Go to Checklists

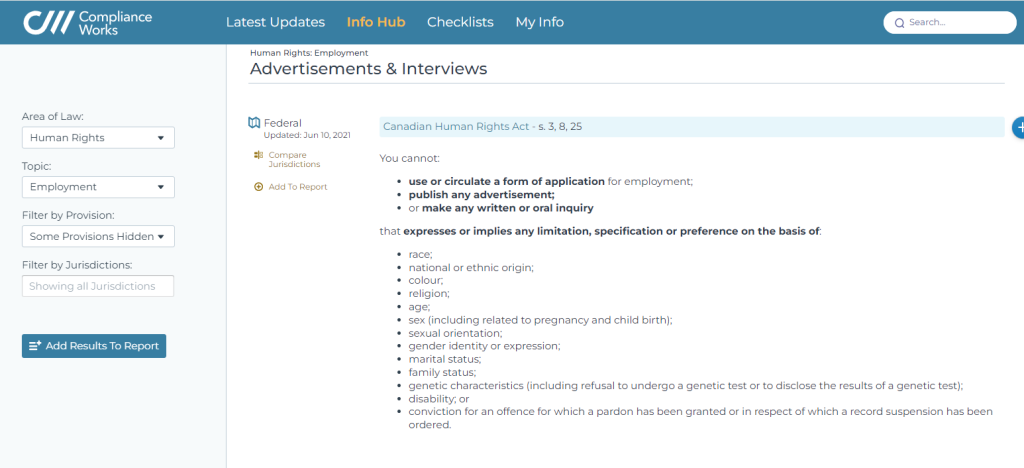click(460, 22)
